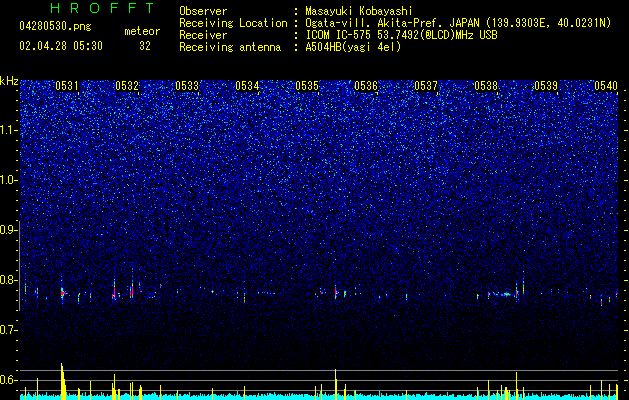Click the 0539 time marker
This screenshot has height=400, width=629.
[546, 86]
